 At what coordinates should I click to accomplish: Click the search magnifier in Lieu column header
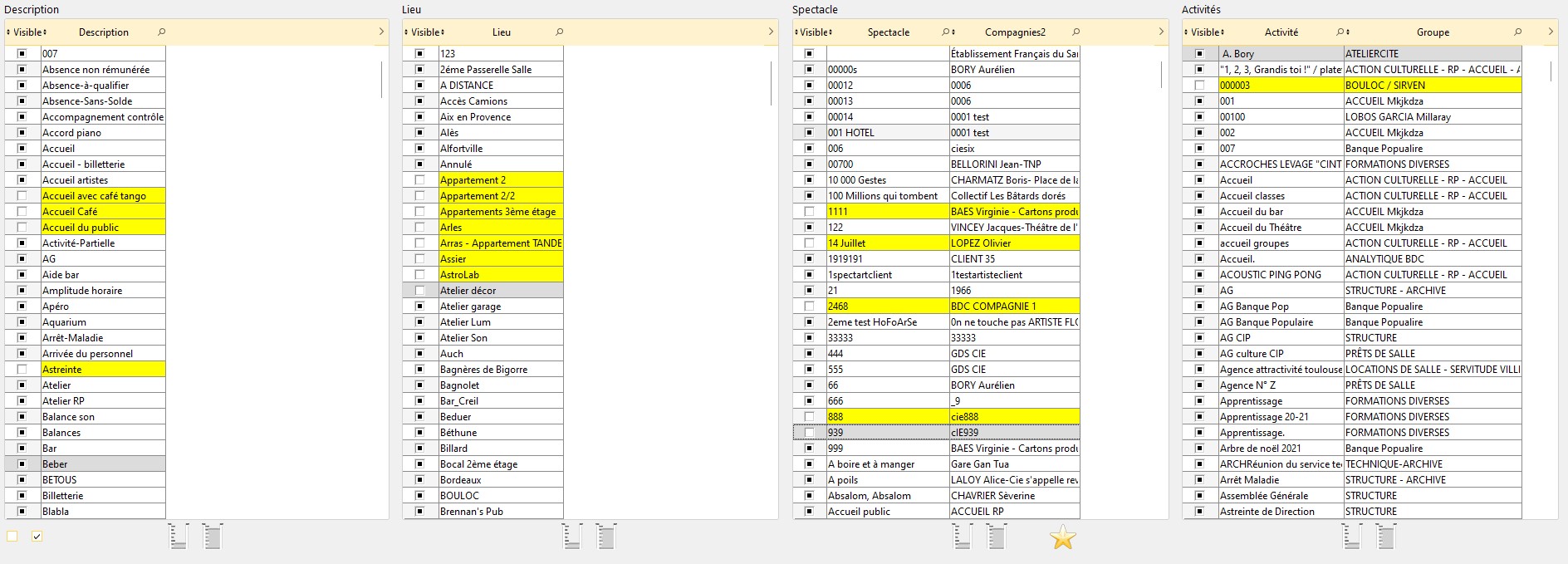559,32
